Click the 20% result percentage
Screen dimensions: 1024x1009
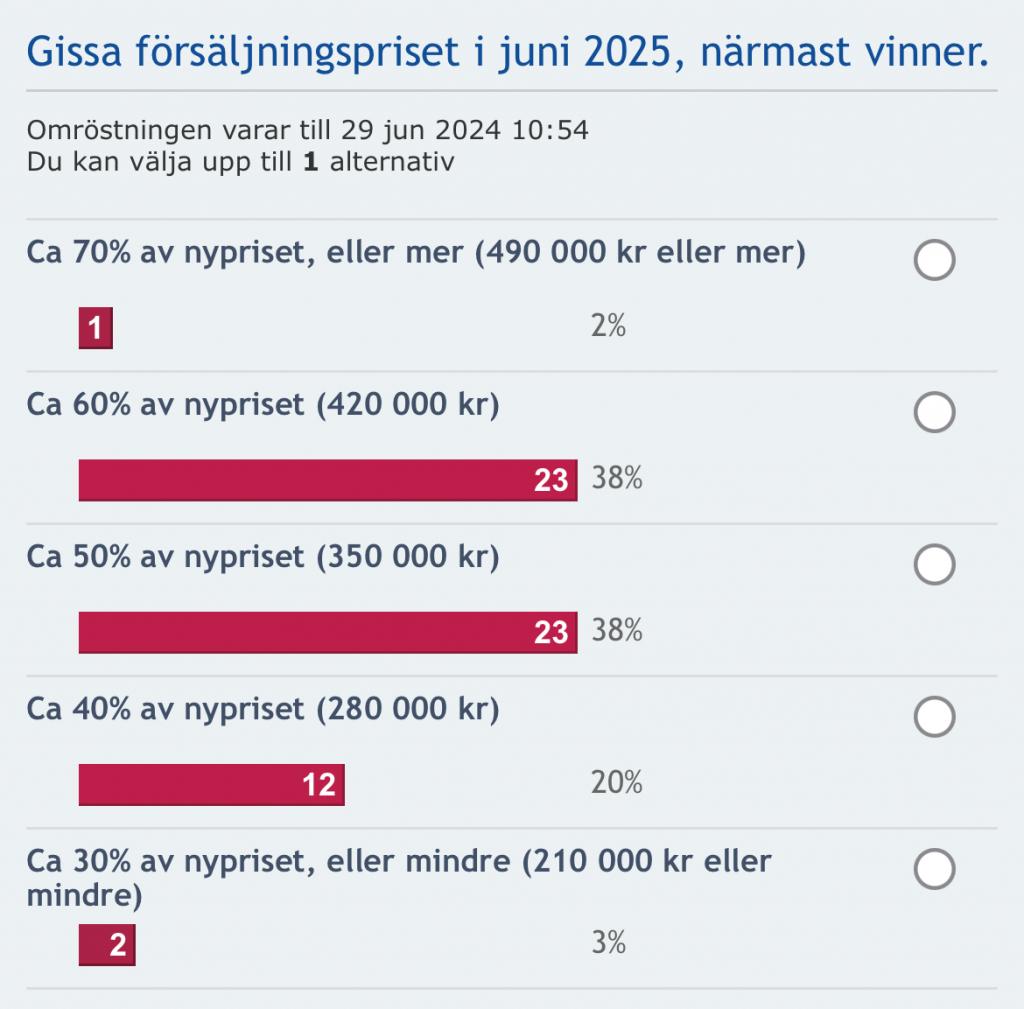[x=616, y=782]
